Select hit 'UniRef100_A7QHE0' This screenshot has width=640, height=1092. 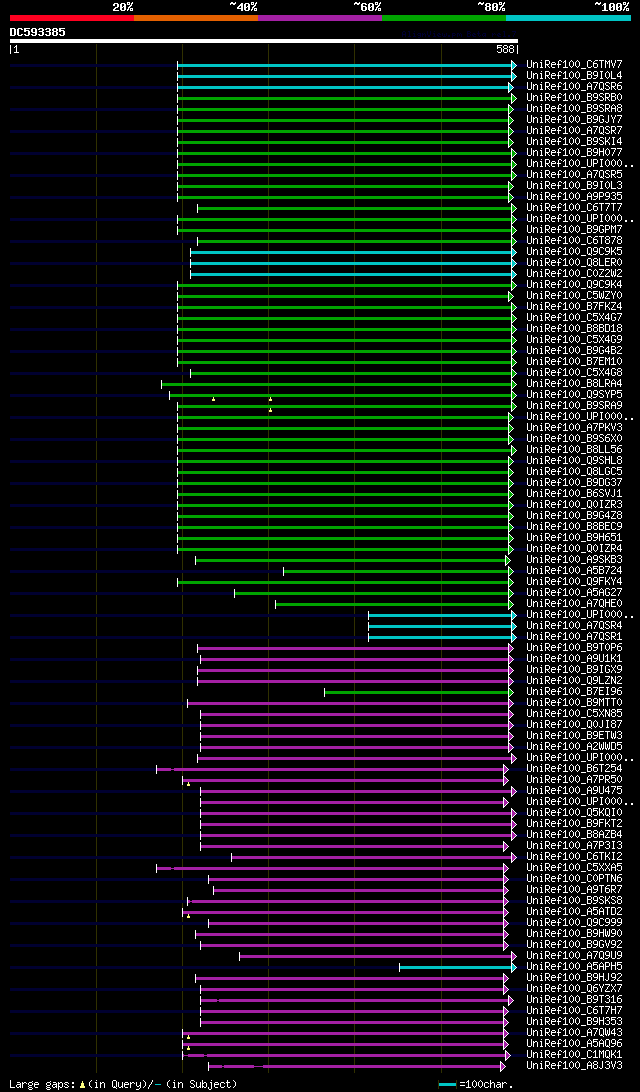coord(574,604)
